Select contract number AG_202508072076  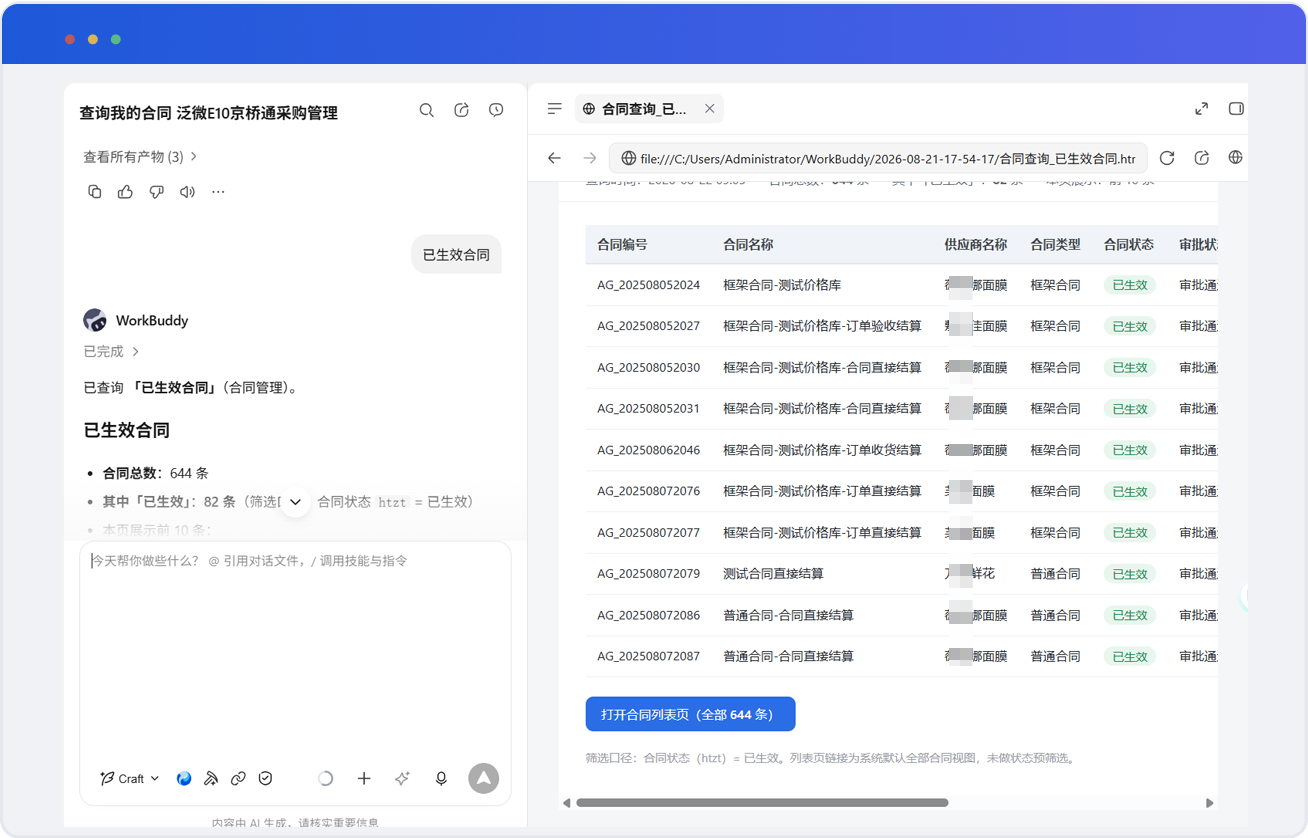(648, 491)
